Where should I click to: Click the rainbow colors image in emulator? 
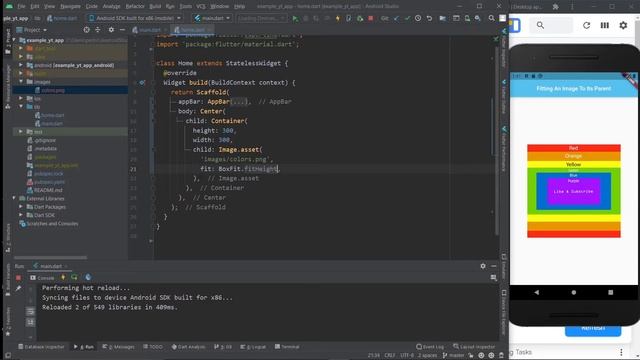pyautogui.click(x=574, y=191)
